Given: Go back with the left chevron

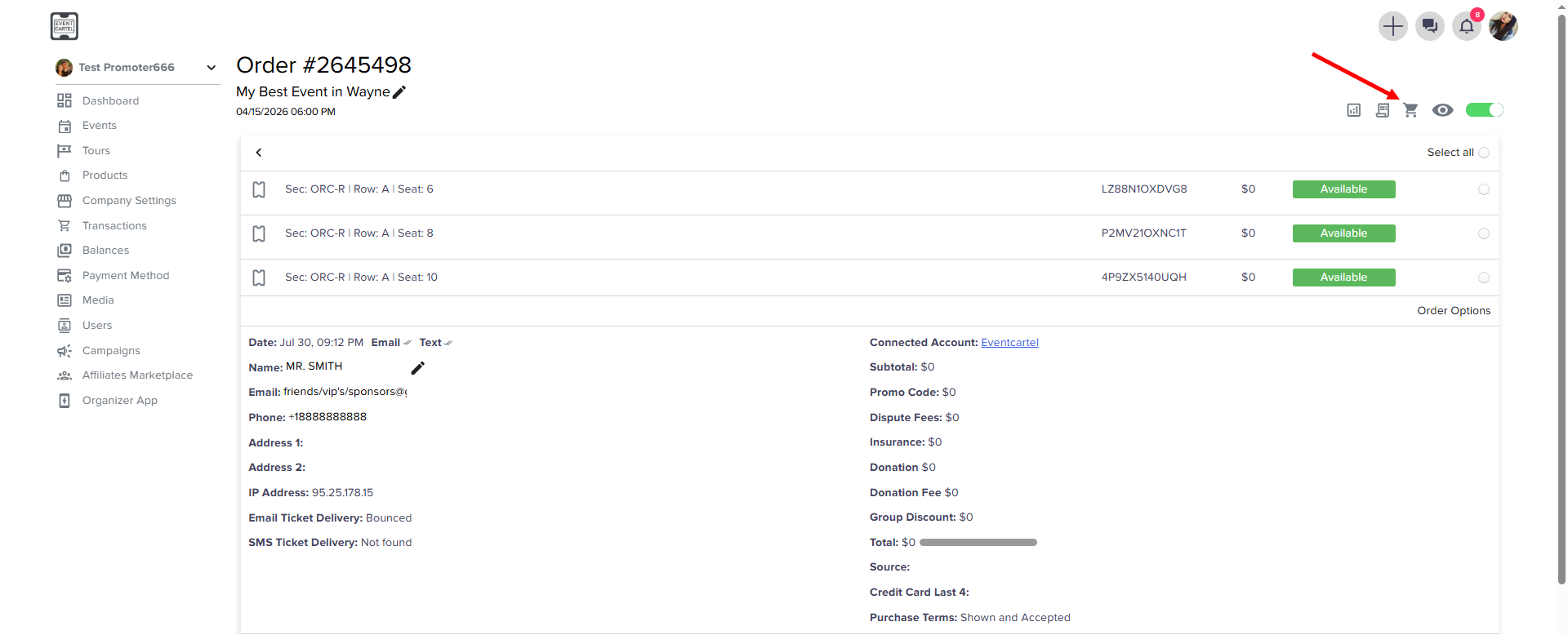Looking at the screenshot, I should pyautogui.click(x=259, y=153).
